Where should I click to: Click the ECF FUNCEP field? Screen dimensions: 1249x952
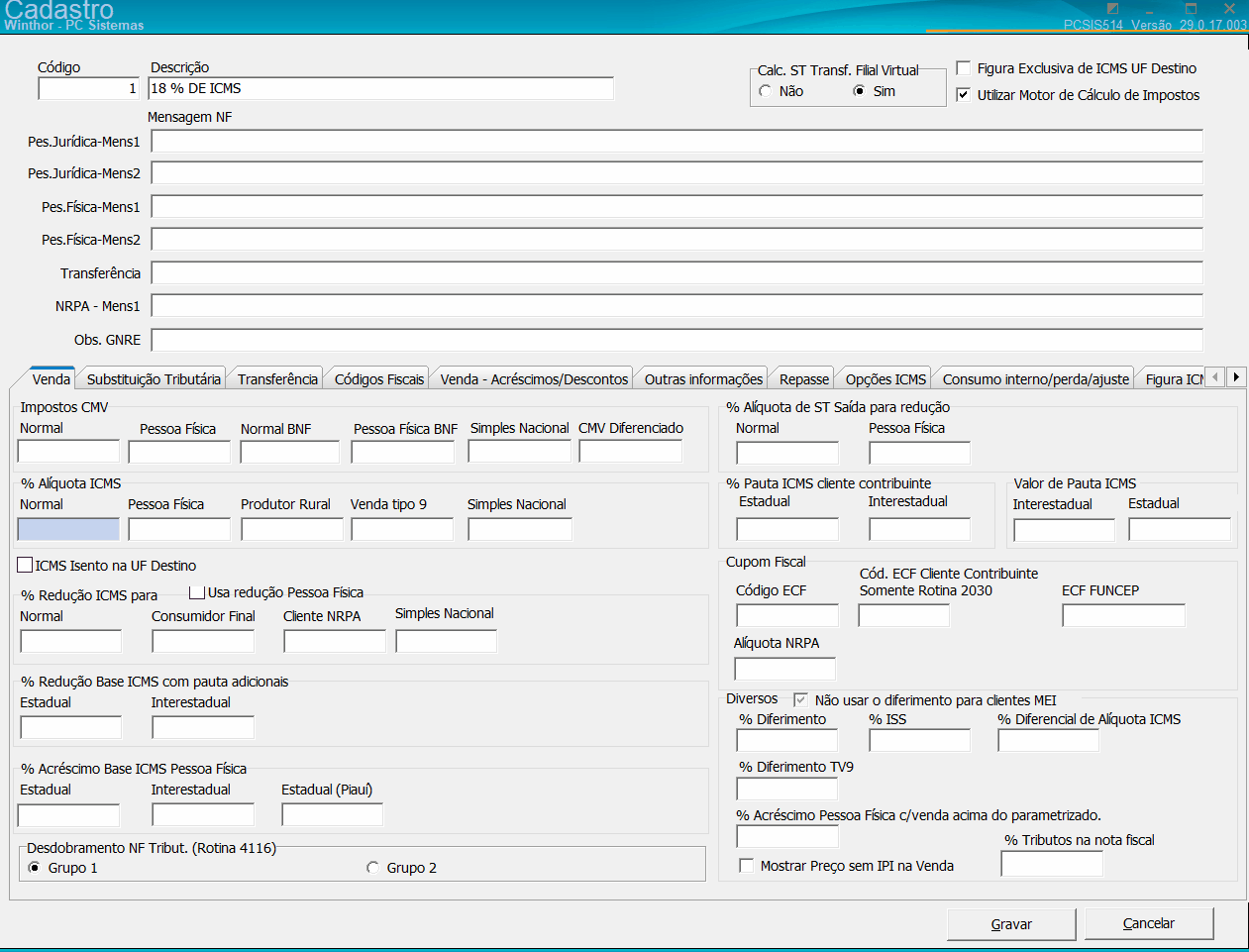coord(1123,615)
